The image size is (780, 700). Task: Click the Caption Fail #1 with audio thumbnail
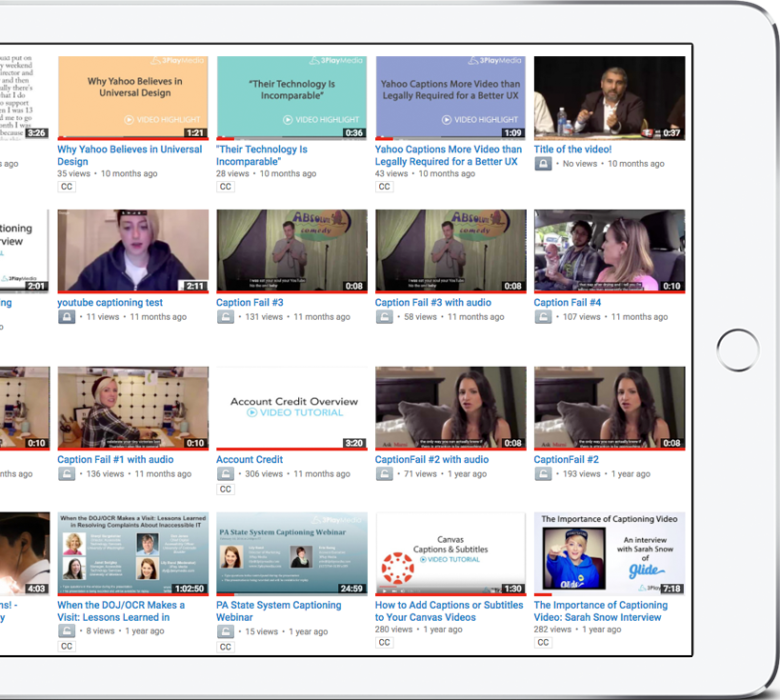click(x=133, y=408)
